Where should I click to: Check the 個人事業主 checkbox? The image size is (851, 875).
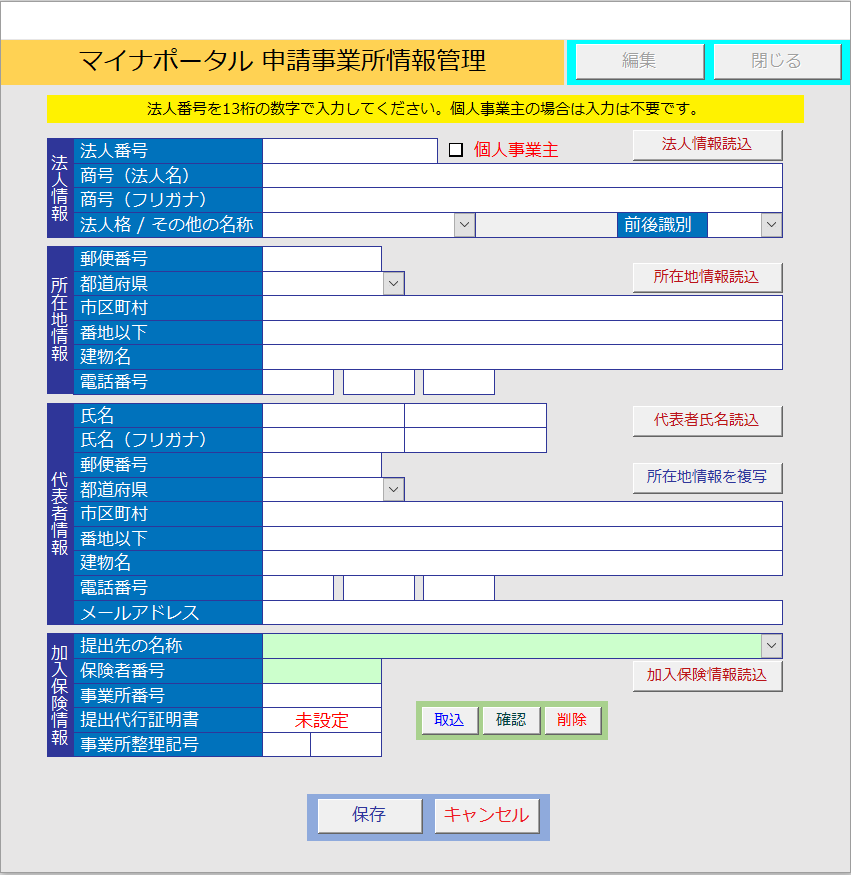tap(456, 150)
